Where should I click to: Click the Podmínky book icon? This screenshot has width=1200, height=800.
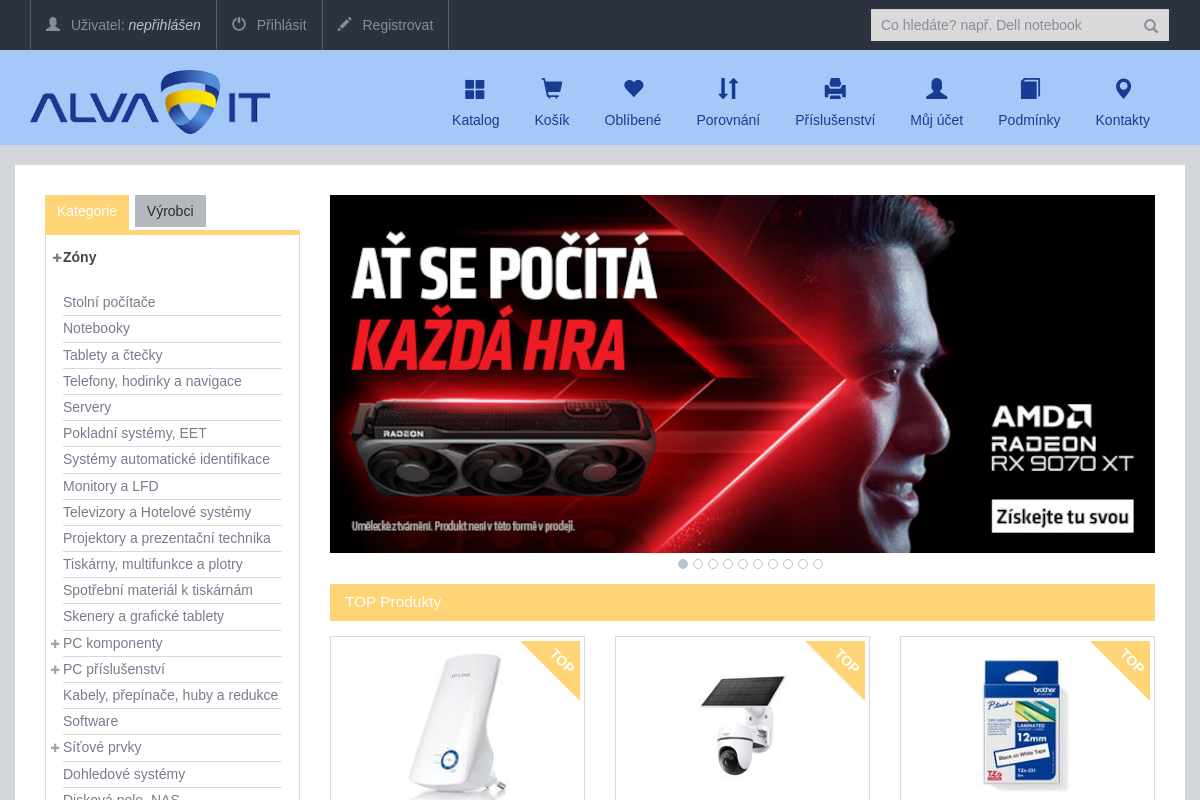pyautogui.click(x=1030, y=89)
